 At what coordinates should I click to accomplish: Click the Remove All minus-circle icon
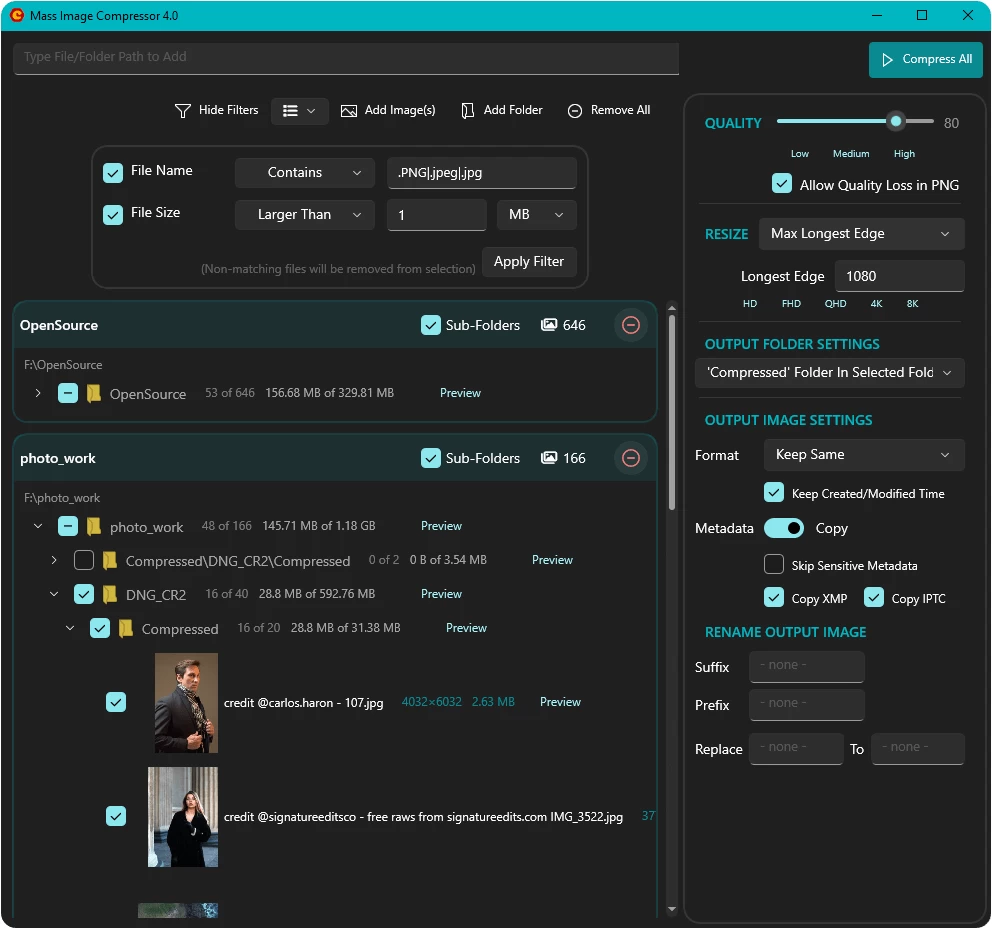(575, 111)
